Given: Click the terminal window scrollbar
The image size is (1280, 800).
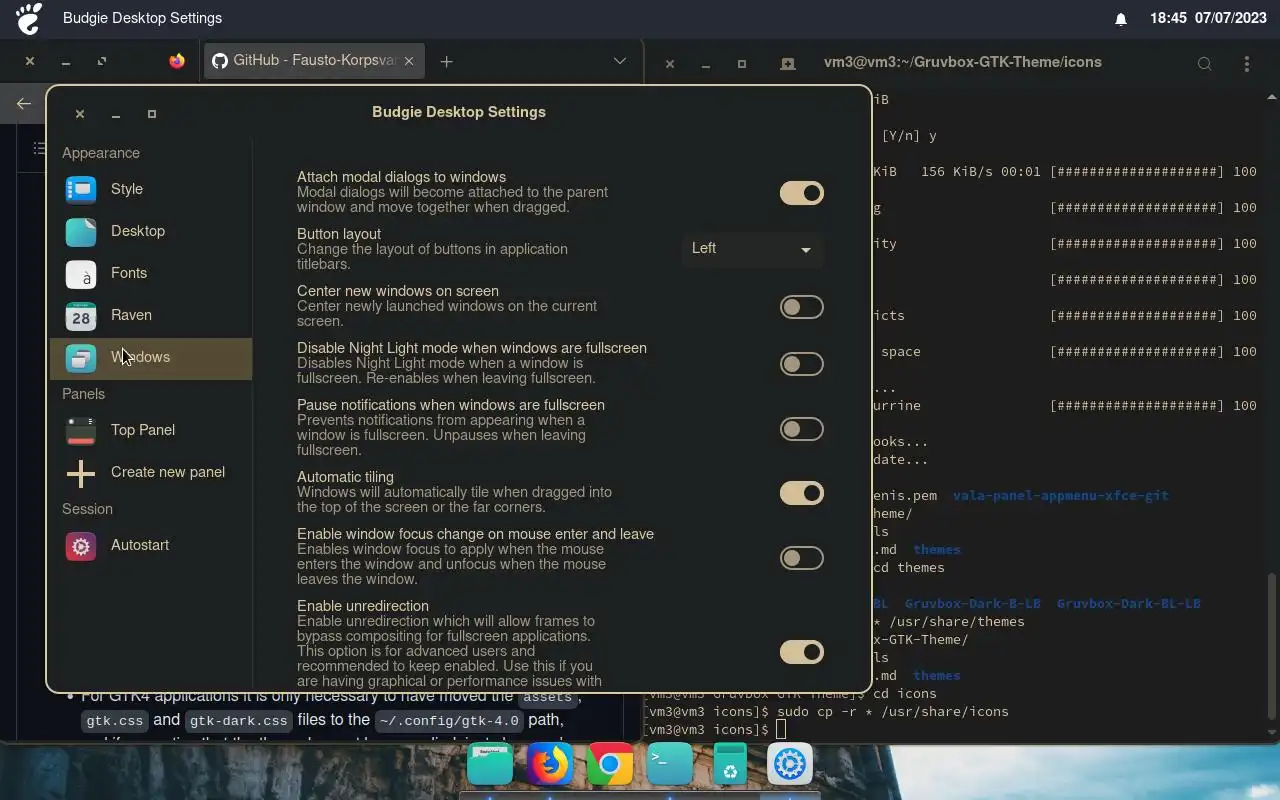Looking at the screenshot, I should pyautogui.click(x=1272, y=645).
